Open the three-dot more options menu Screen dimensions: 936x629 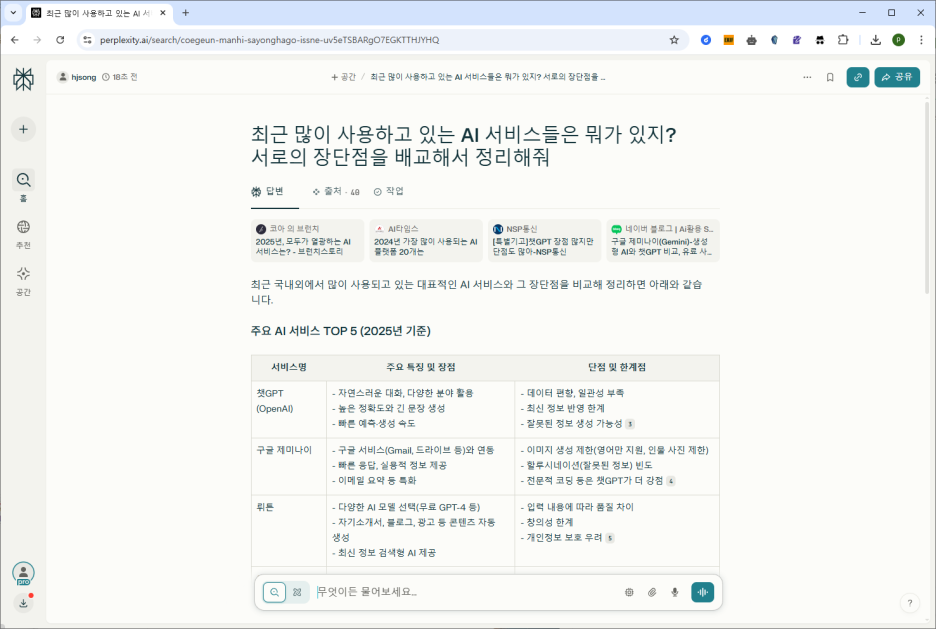pyautogui.click(x=807, y=77)
